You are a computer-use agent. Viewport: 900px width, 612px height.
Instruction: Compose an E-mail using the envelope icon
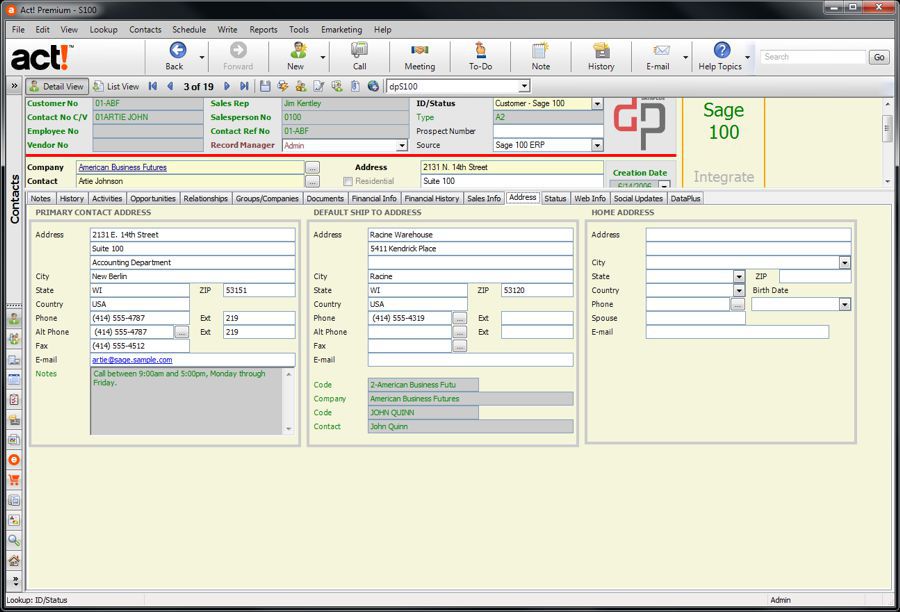pos(661,57)
